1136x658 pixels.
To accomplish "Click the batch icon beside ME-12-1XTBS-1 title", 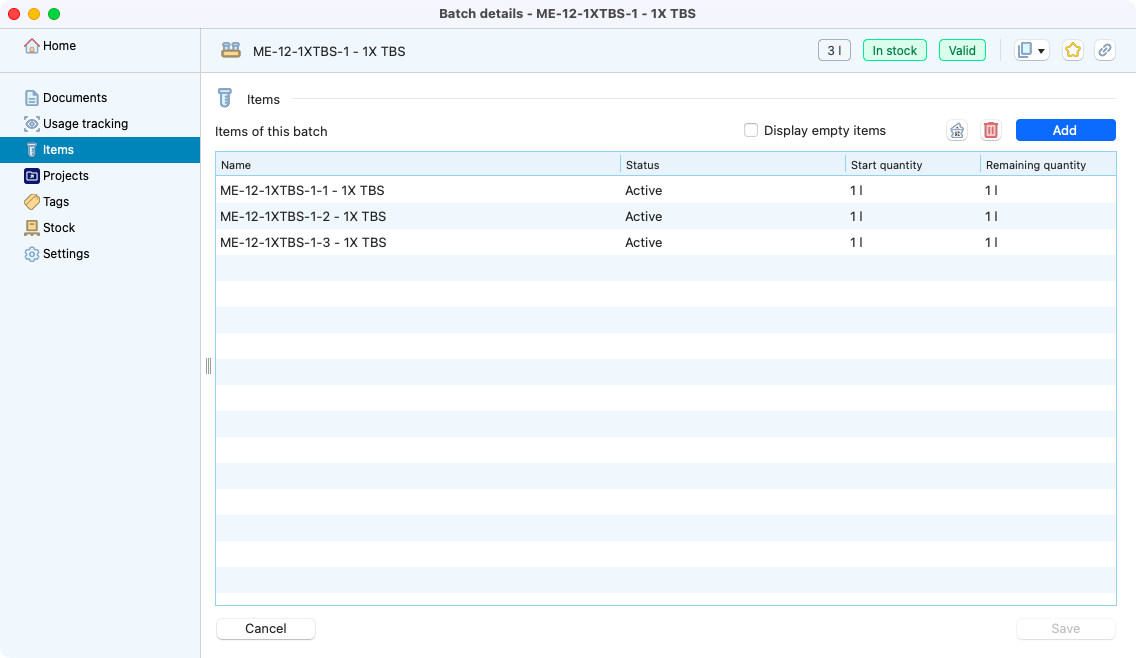I will [230, 51].
